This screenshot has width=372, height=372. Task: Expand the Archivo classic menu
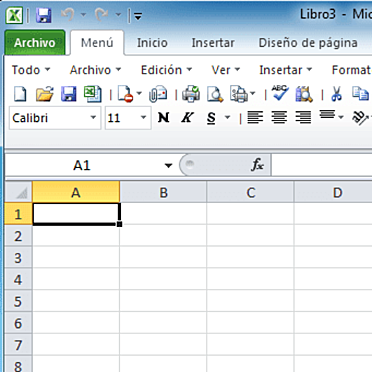(95, 70)
